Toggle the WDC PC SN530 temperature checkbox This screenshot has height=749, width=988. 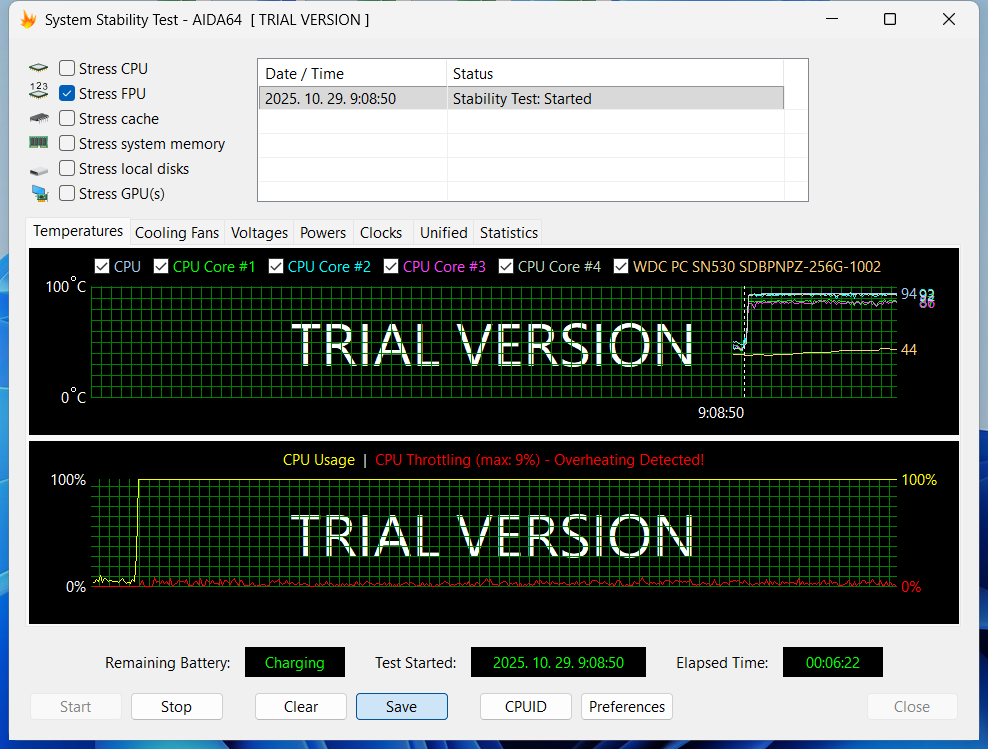click(x=622, y=266)
